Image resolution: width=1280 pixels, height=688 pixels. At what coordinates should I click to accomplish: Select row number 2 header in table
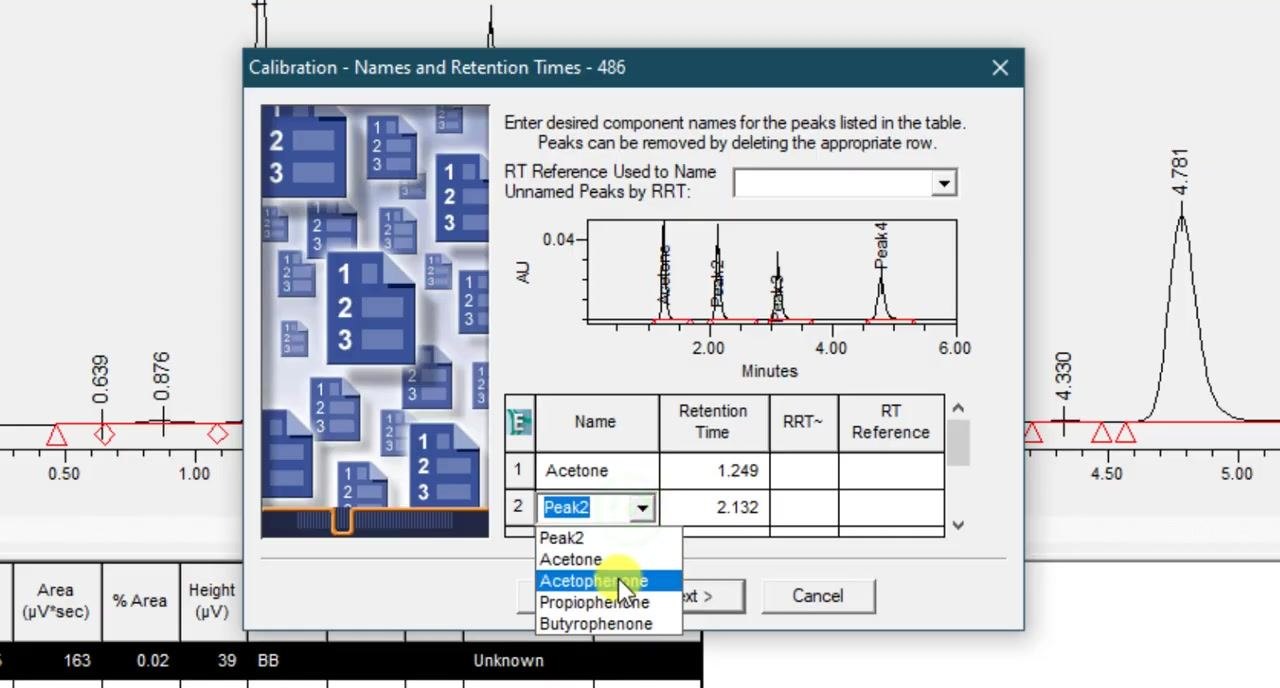tap(519, 508)
